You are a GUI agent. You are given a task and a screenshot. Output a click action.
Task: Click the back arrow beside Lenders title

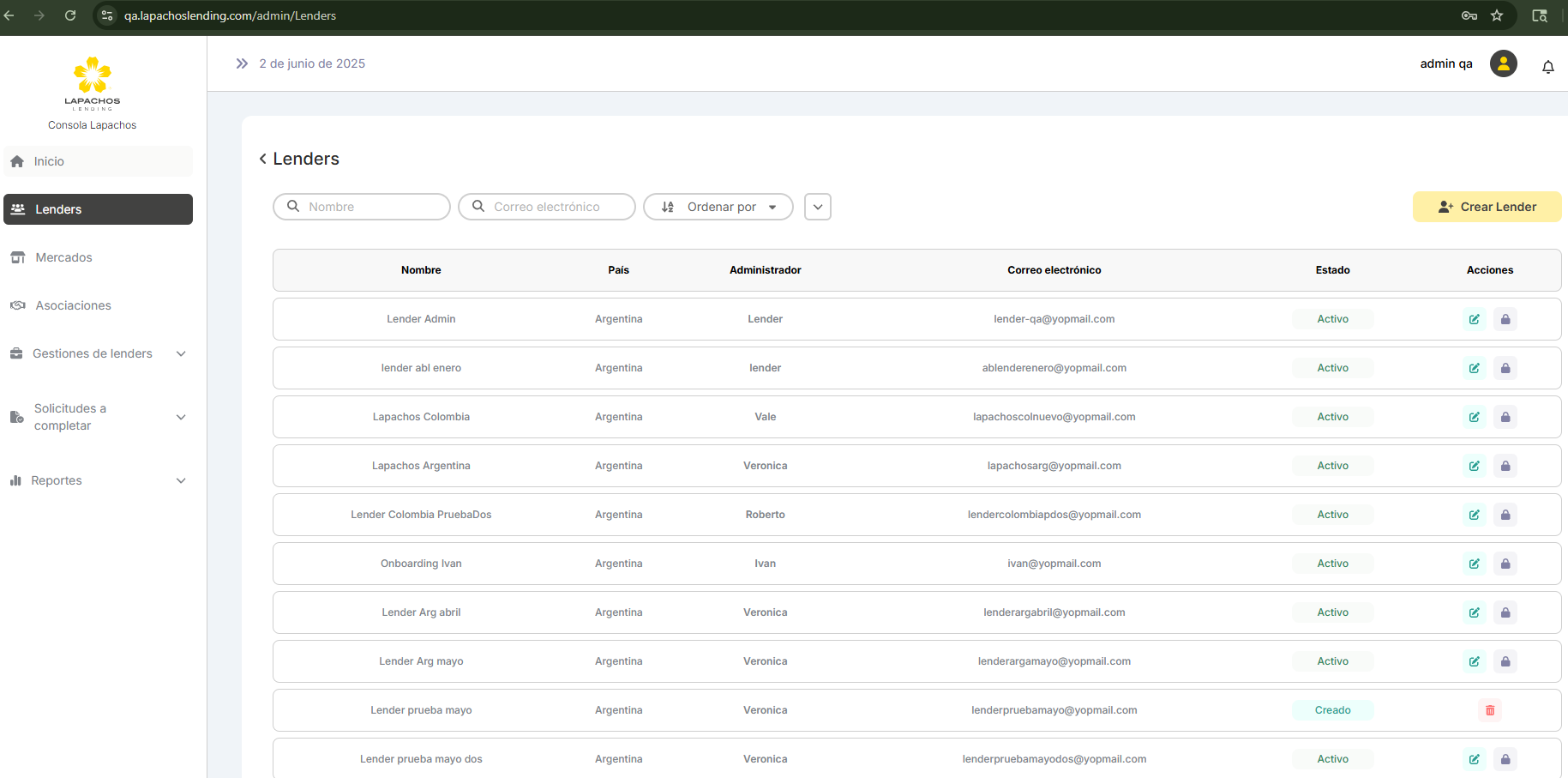(262, 159)
